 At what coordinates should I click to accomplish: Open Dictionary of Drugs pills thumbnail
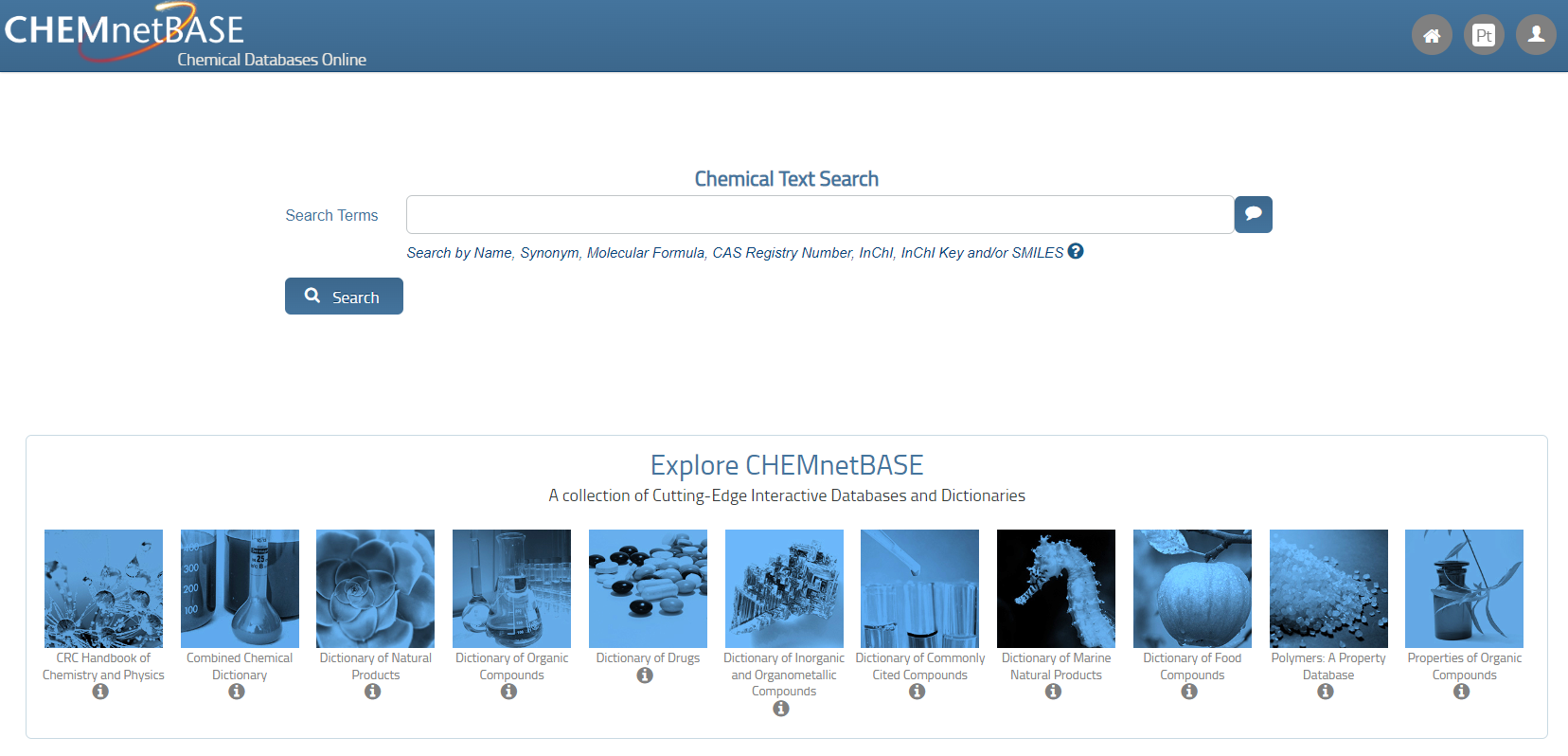648,588
